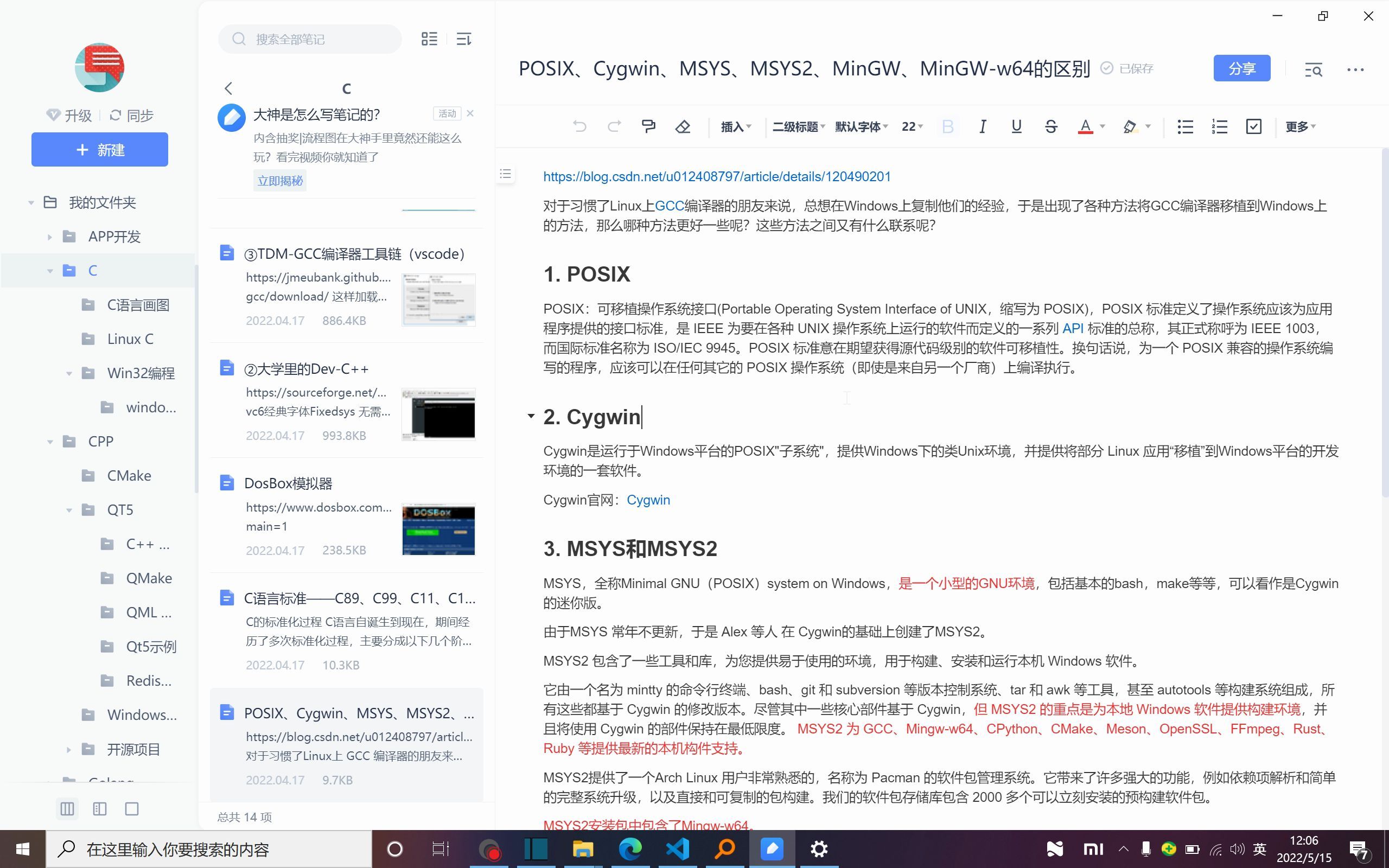Switch note list view mode icon

coord(429,39)
